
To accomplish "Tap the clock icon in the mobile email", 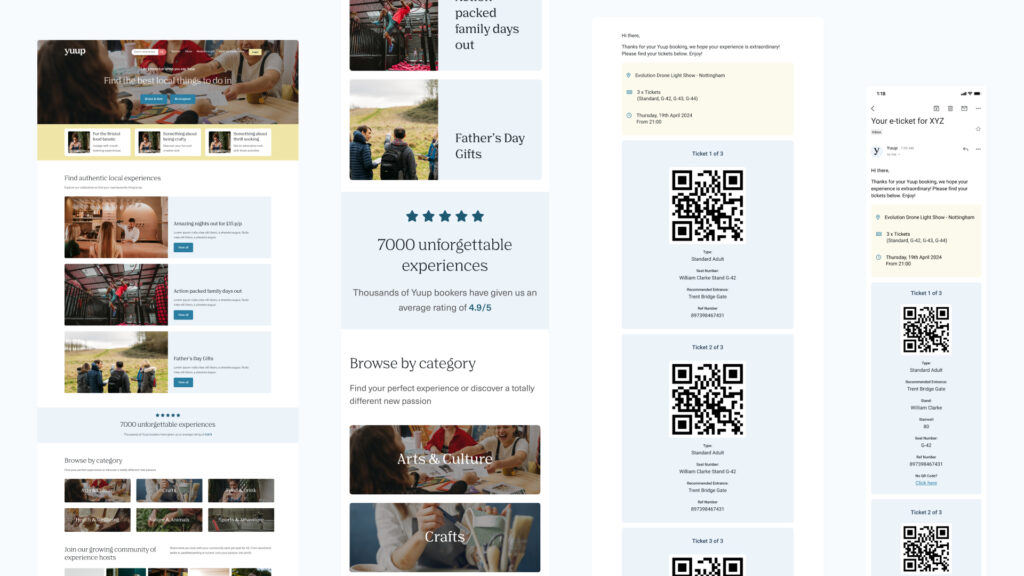I will 878,257.
